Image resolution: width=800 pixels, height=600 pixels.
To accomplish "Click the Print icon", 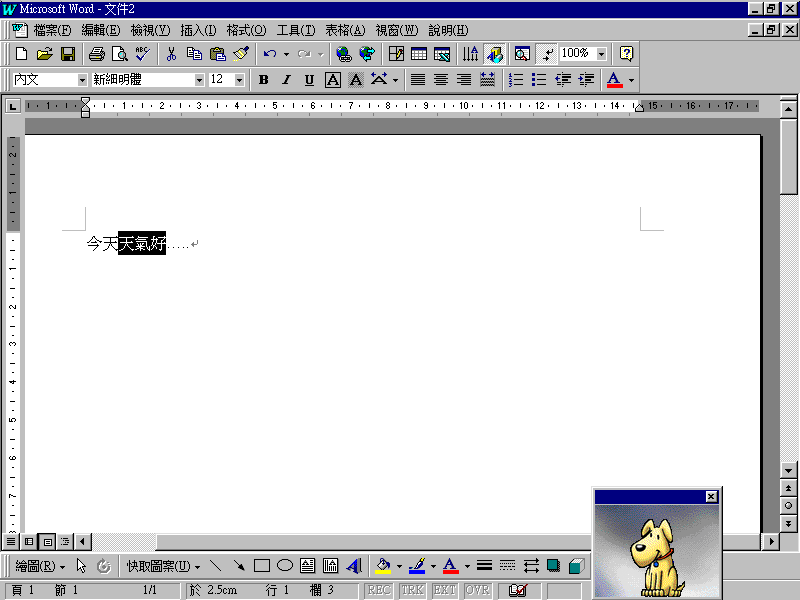I will coord(96,54).
